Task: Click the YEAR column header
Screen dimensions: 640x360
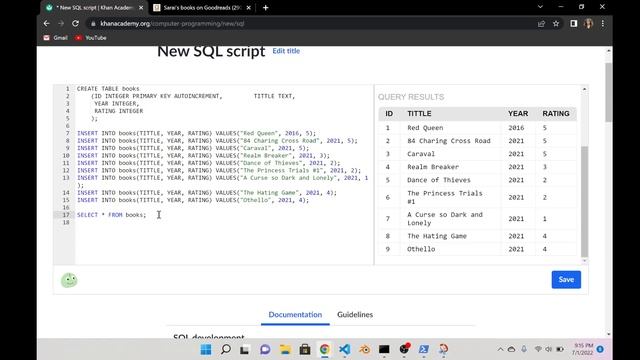Action: pos(518,114)
